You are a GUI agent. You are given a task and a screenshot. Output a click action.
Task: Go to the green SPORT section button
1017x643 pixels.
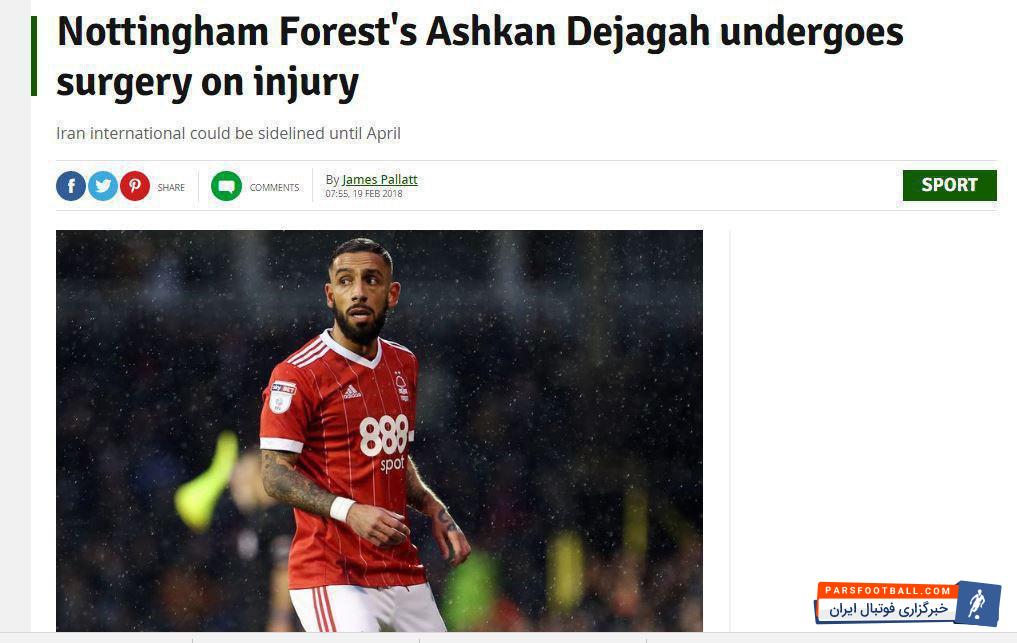coord(950,185)
